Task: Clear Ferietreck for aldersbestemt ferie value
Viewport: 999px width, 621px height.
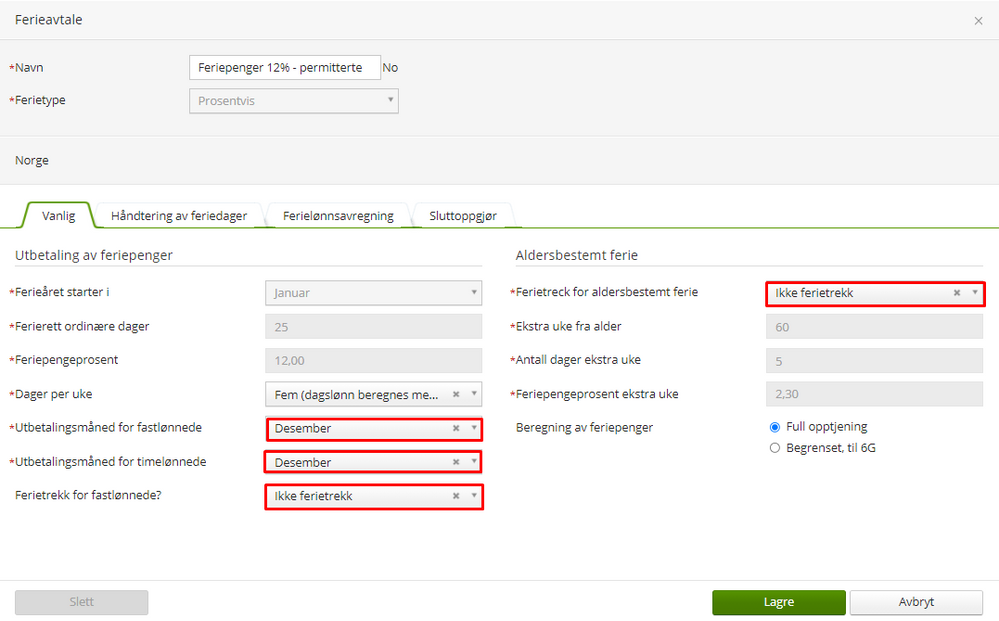Action: [957, 293]
